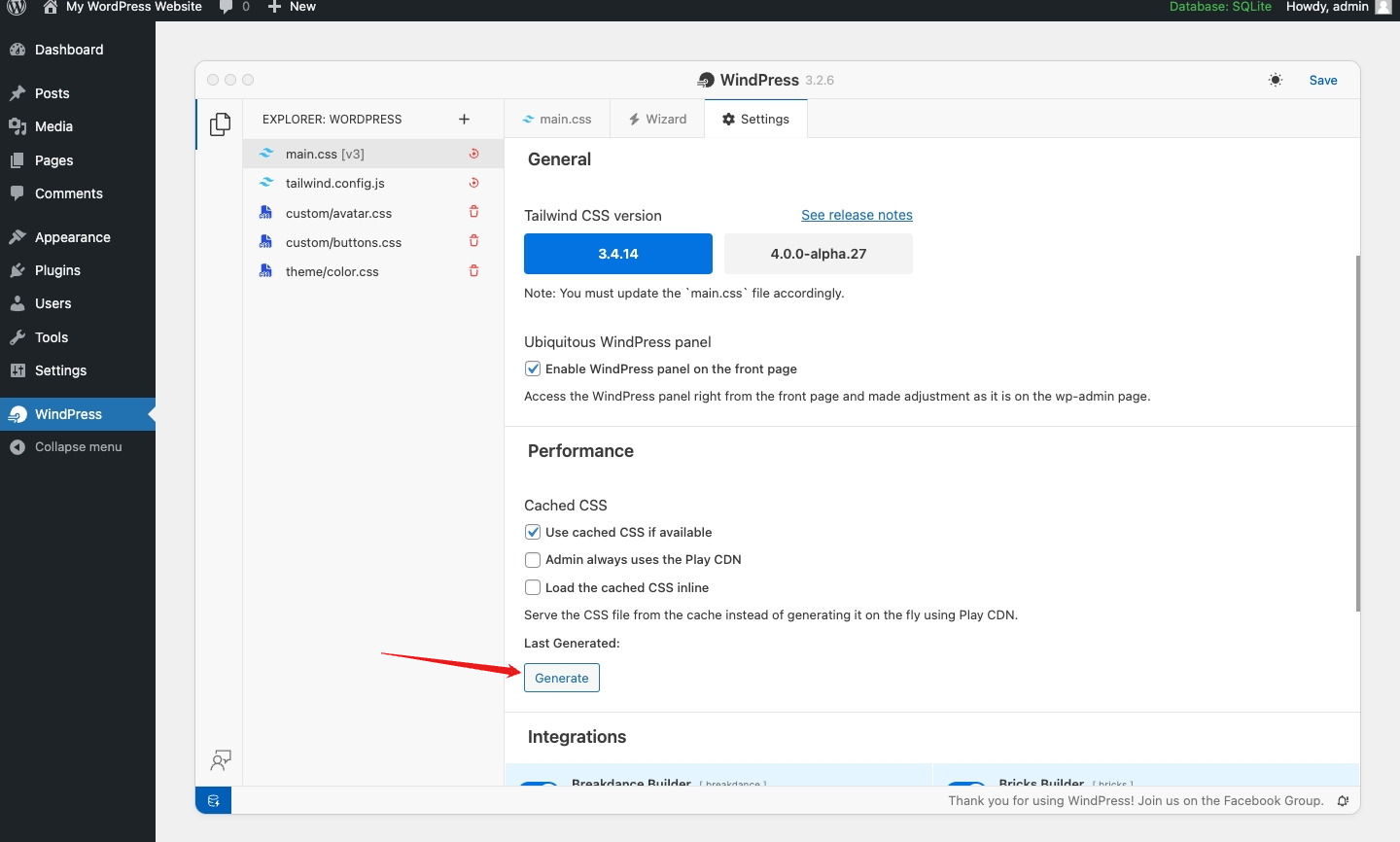Viewport: 1400px width, 842px height.
Task: Select Tailwind version 4.0.0-alpha.27
Action: (x=818, y=254)
